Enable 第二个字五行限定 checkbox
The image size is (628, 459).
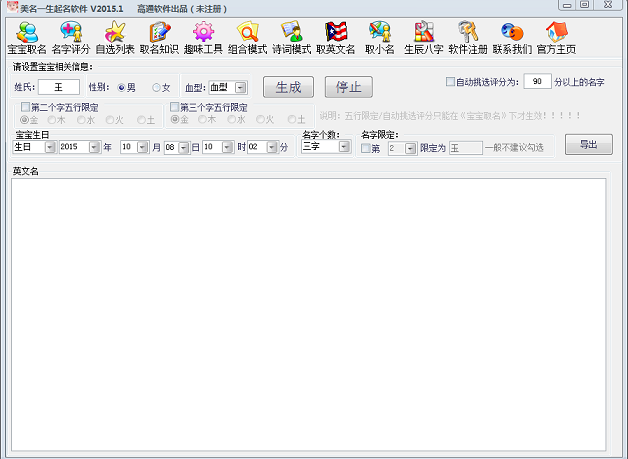[x=25, y=107]
